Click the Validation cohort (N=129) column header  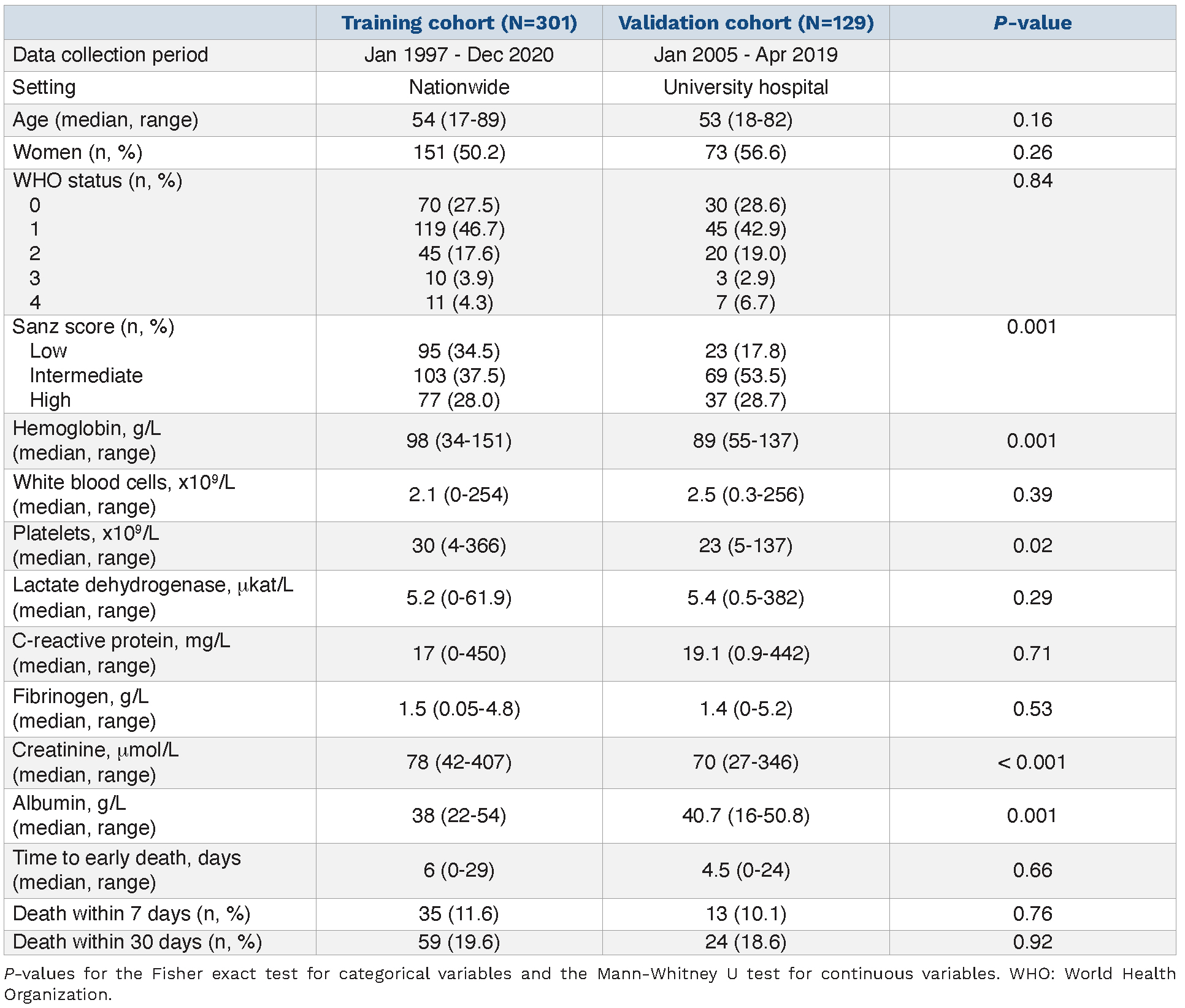click(x=745, y=23)
